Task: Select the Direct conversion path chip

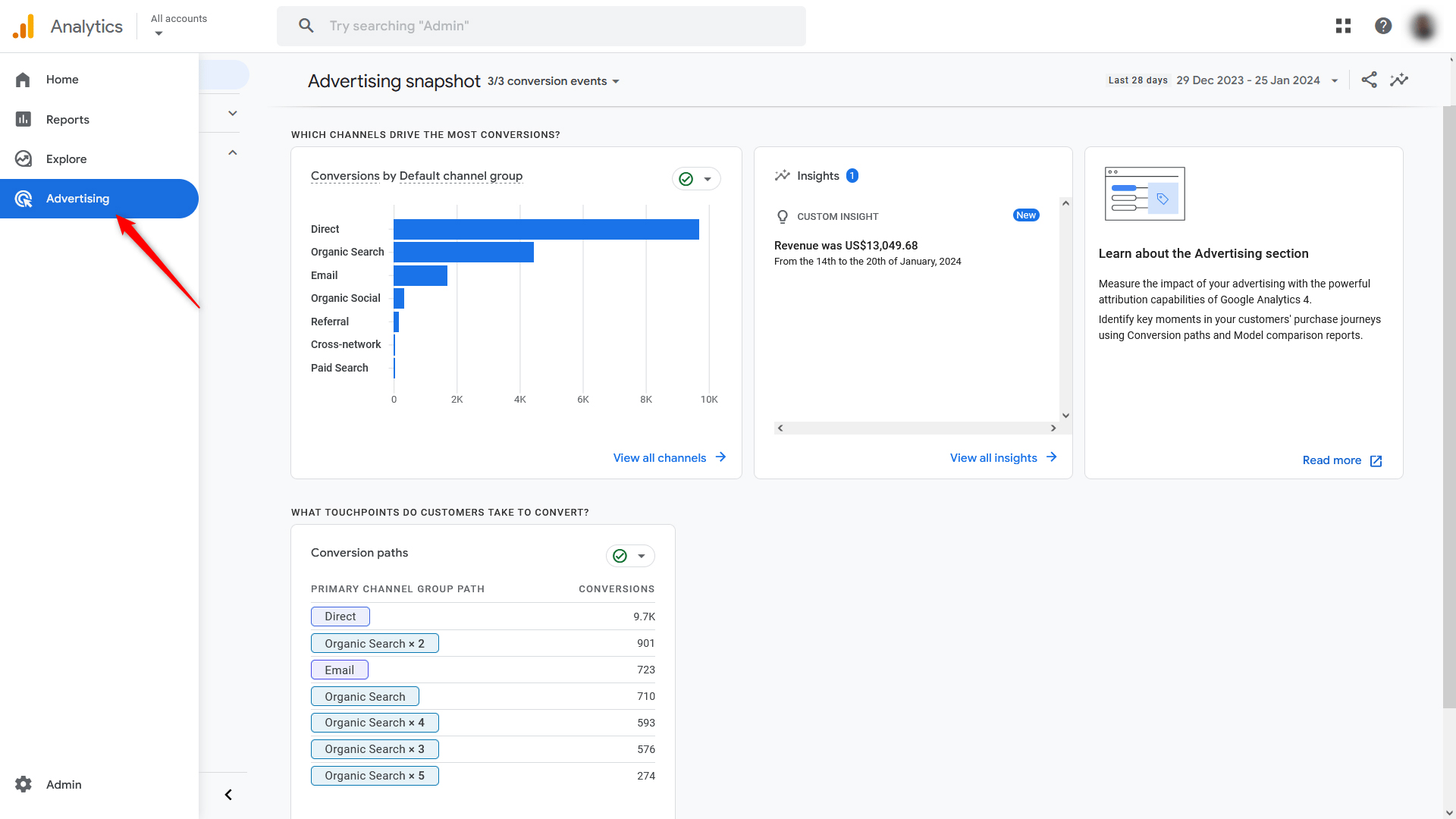Action: pos(340,616)
